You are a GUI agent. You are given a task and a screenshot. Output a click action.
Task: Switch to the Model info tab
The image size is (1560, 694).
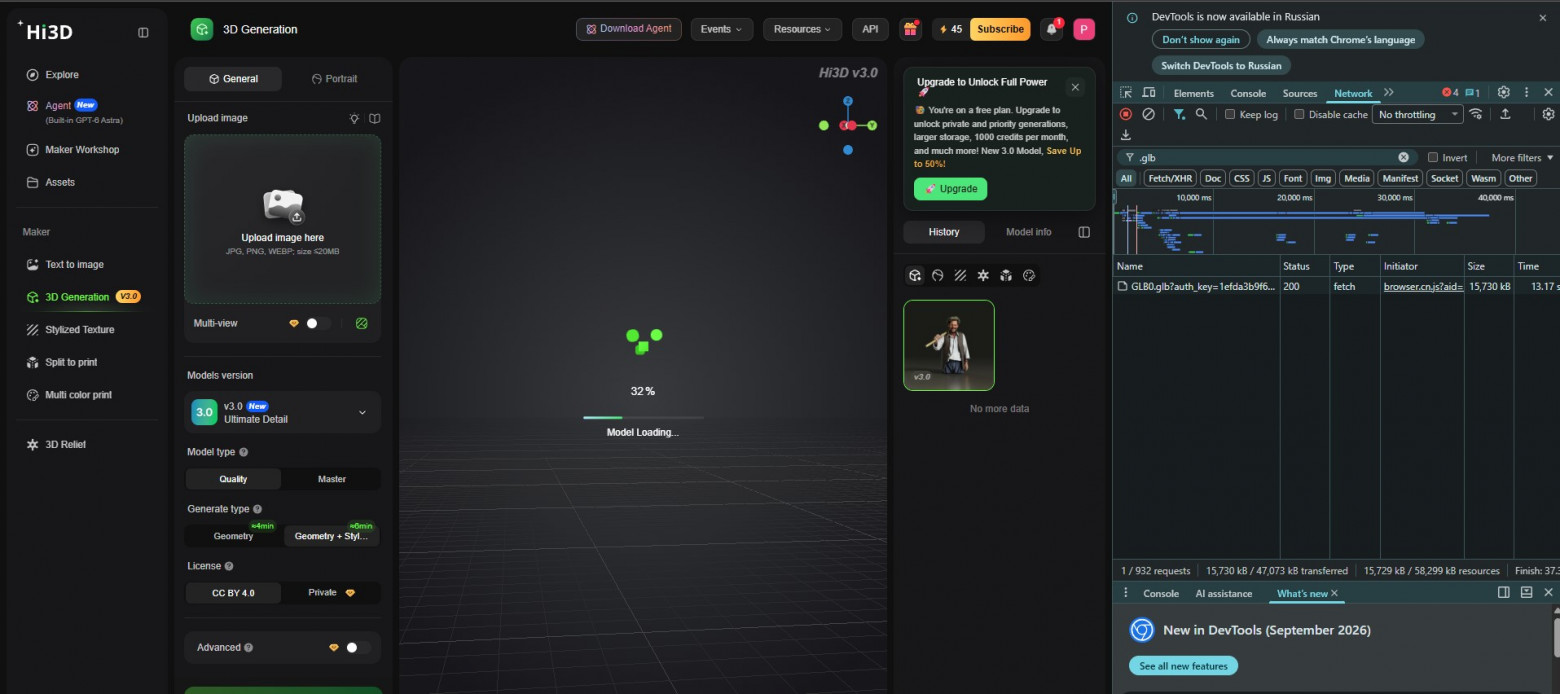click(x=1028, y=232)
